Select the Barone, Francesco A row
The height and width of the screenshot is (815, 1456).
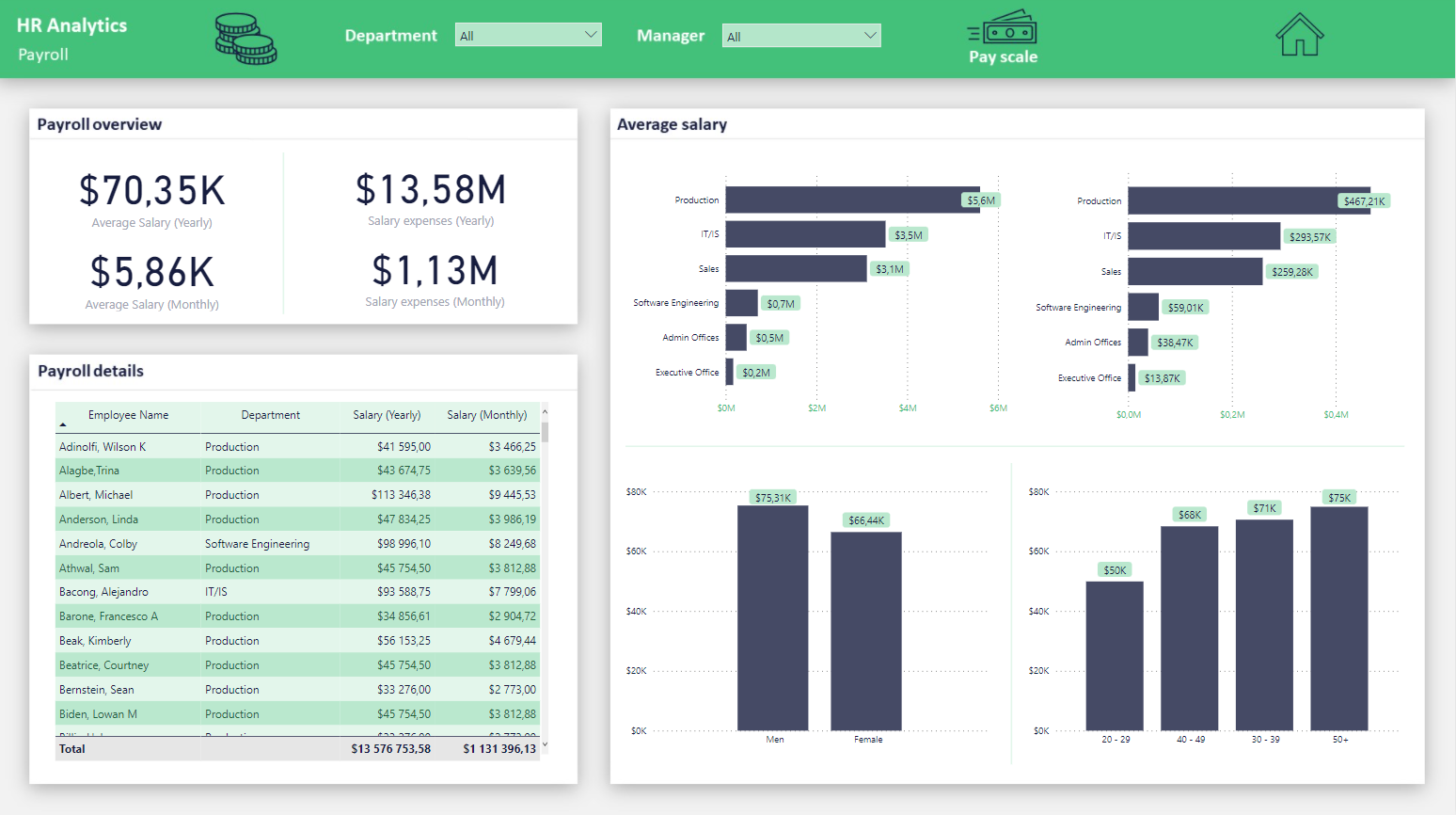(297, 616)
